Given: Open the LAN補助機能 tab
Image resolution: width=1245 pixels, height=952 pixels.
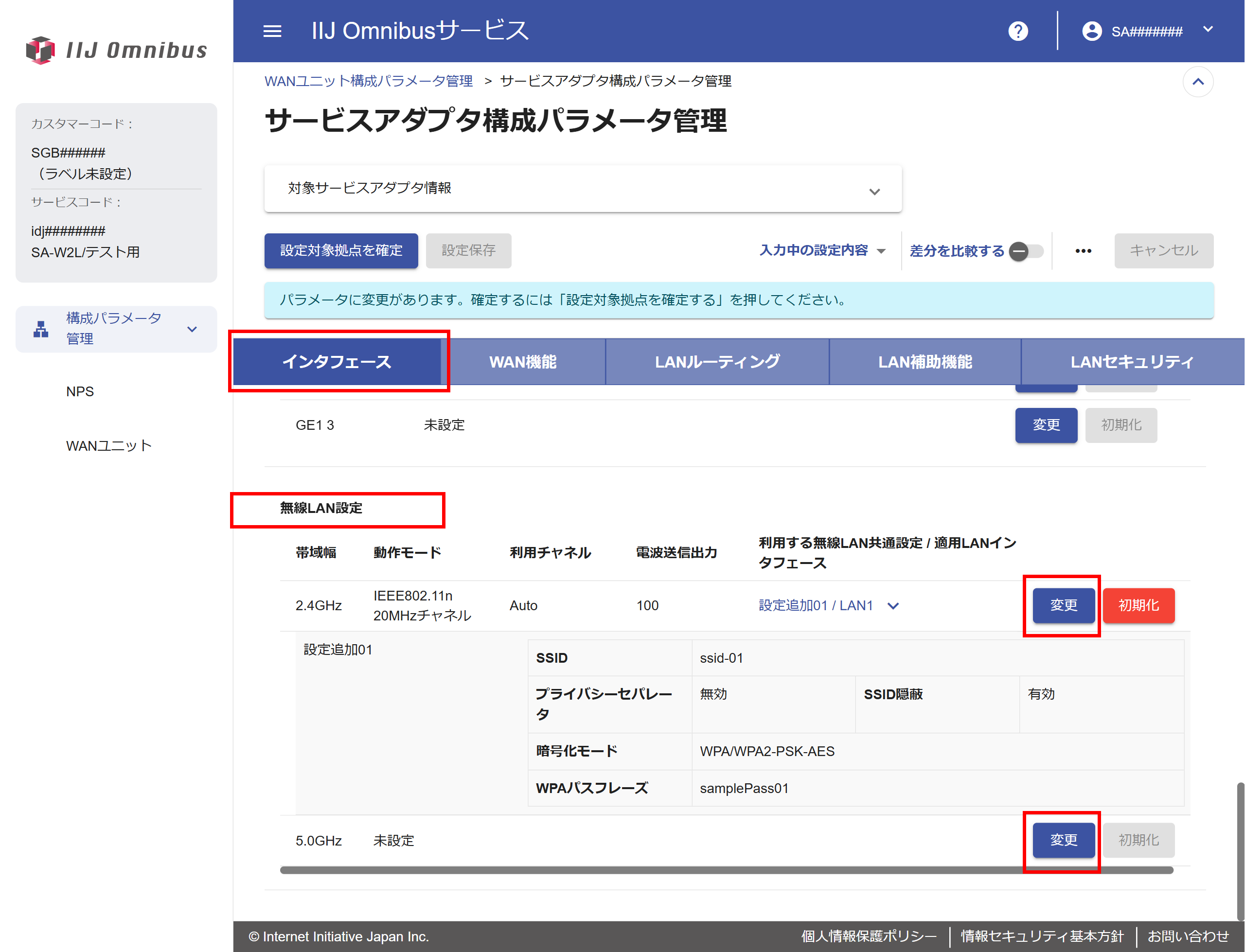Looking at the screenshot, I should [x=925, y=362].
